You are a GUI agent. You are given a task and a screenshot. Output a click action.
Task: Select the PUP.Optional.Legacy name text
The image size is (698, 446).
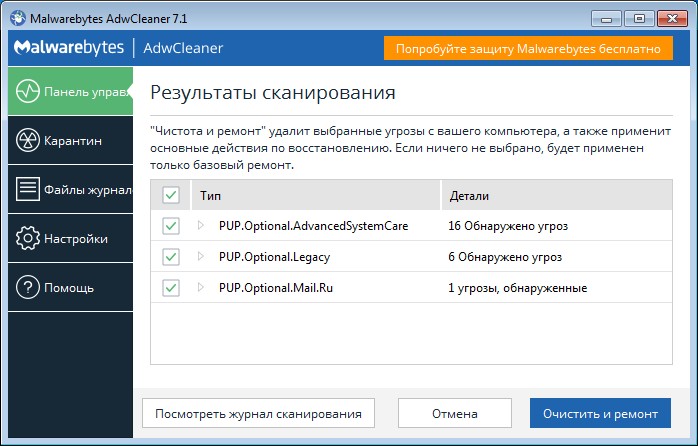(274, 257)
